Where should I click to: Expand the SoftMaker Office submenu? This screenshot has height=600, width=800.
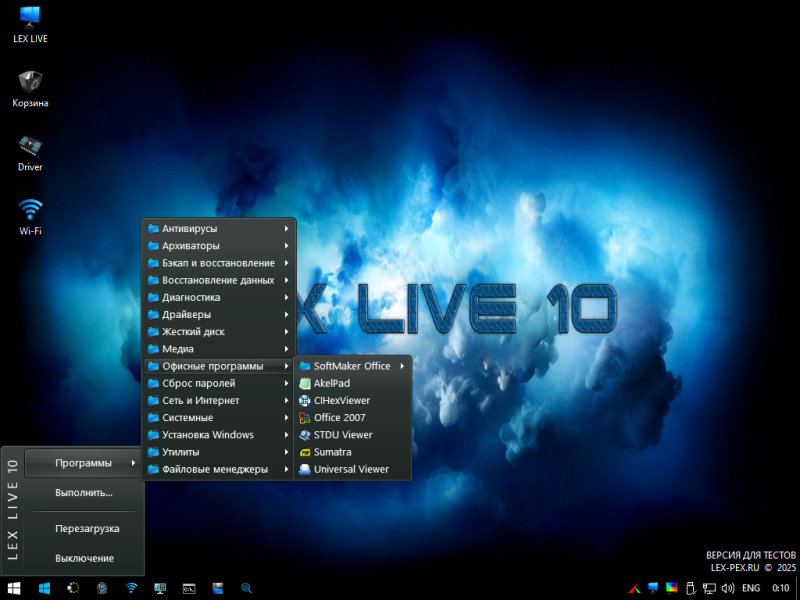(x=352, y=366)
